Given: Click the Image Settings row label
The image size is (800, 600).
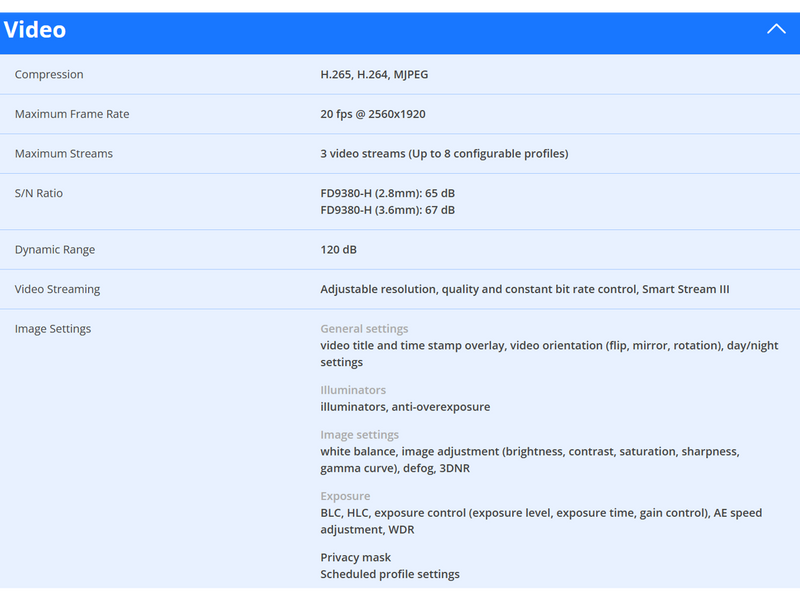Looking at the screenshot, I should click(53, 329).
